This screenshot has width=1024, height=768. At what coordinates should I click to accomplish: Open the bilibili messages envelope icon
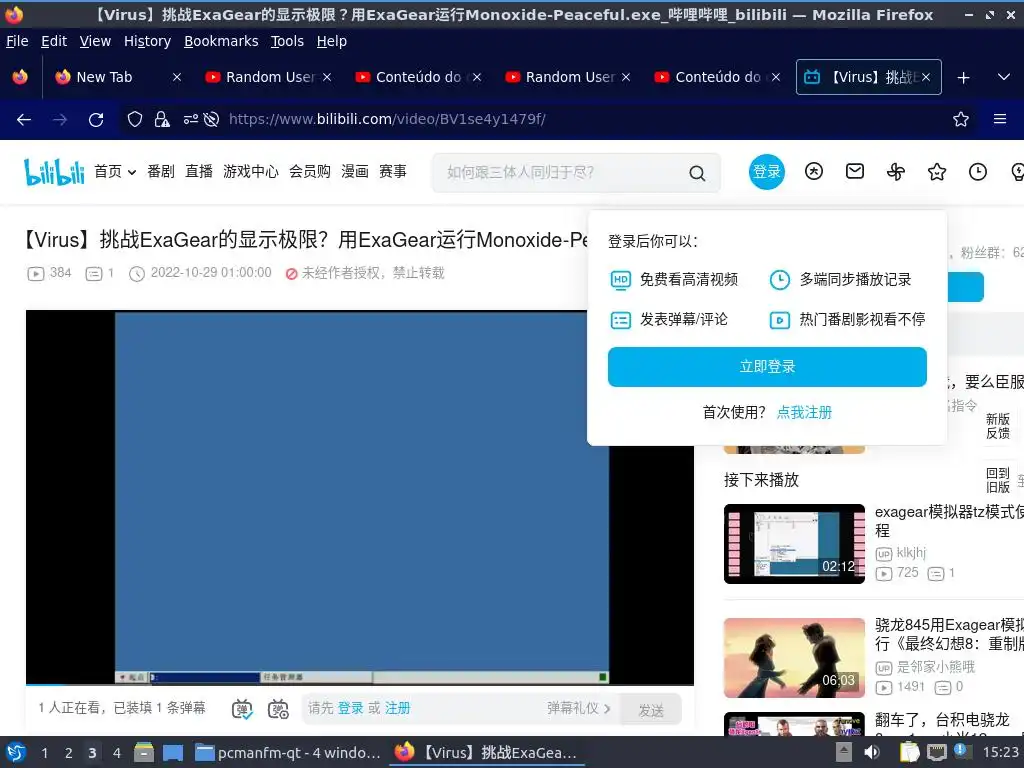pos(855,171)
